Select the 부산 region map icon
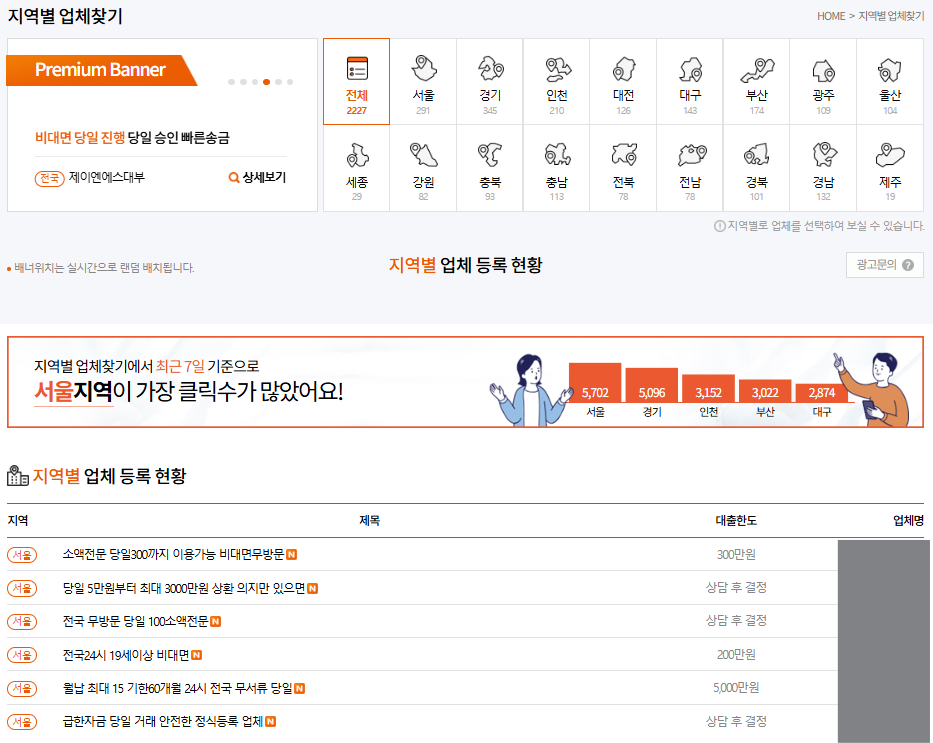Viewport: 933px width, 743px height. 756,68
